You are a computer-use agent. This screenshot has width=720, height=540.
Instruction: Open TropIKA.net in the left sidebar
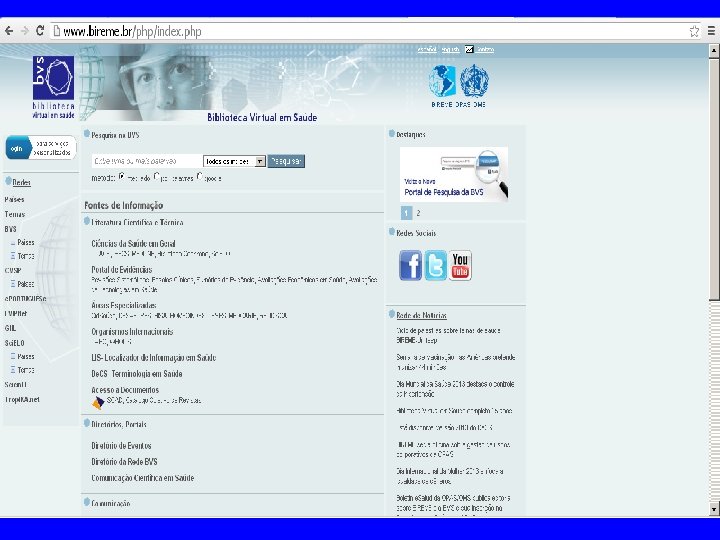22,399
